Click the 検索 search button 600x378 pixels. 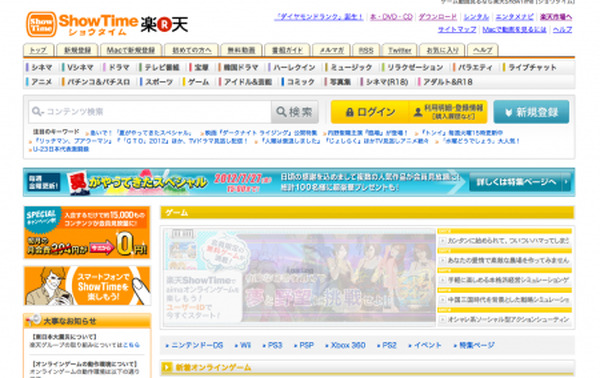pos(295,112)
